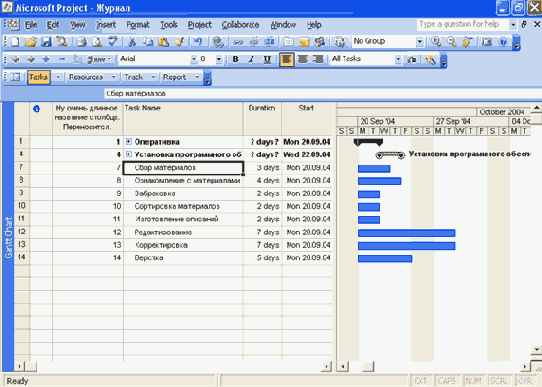Open a file with the folder icon
The image size is (542, 387).
pos(30,42)
